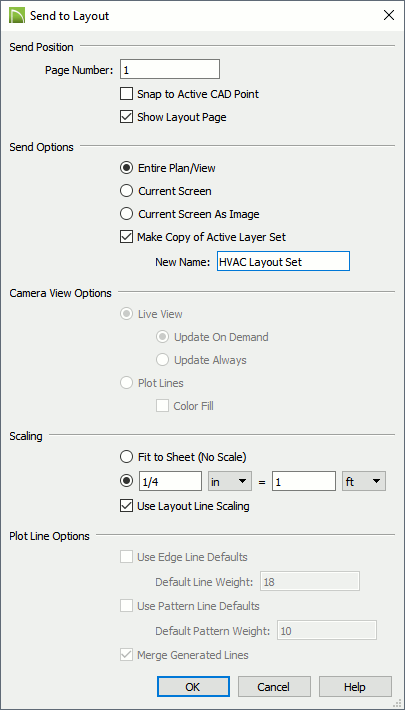Select Entire Plan/View option
This screenshot has width=405, height=710.
click(126, 168)
